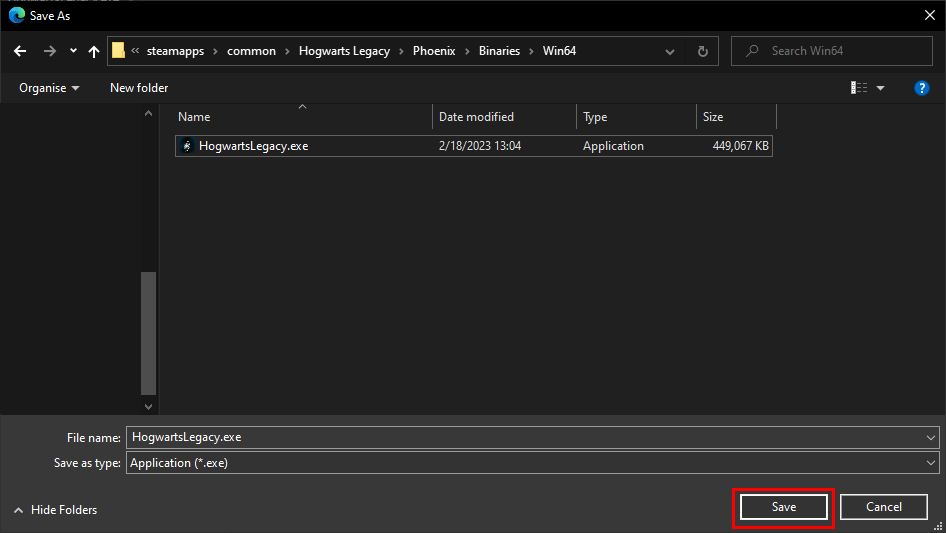The image size is (946, 533).
Task: Click the 449,067 KB size cell
Action: point(740,146)
